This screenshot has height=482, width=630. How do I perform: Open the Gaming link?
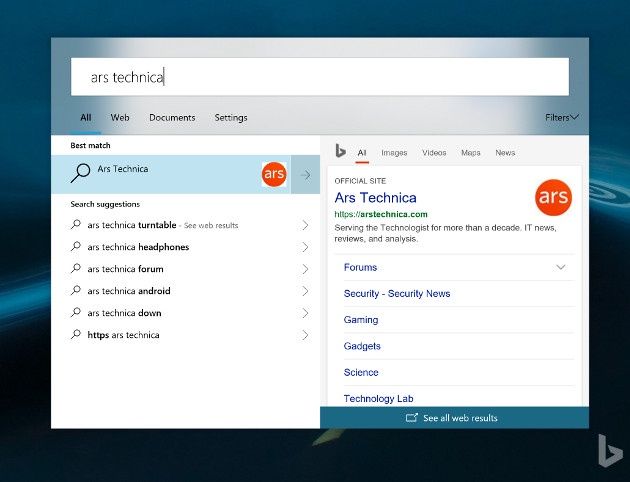coord(361,320)
